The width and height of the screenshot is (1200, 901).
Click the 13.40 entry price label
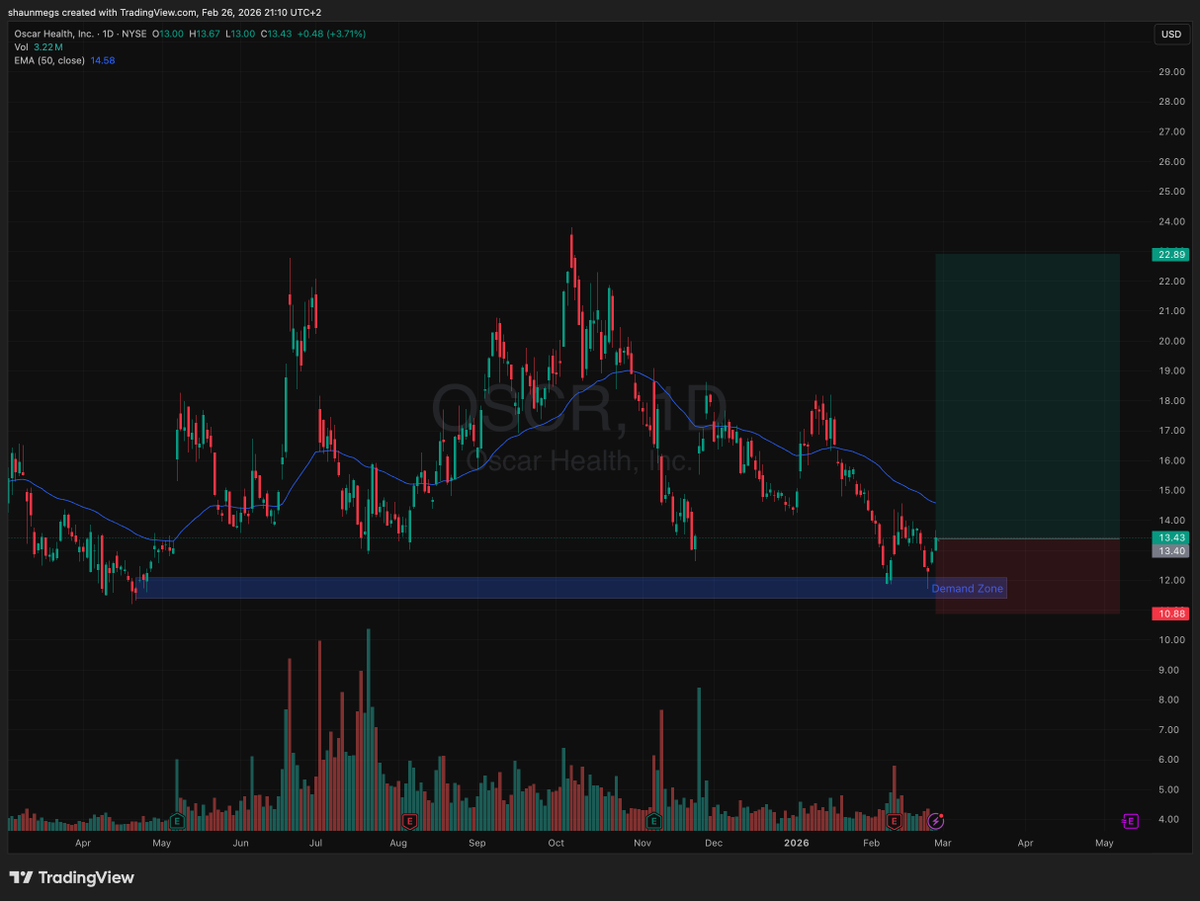pos(1171,550)
